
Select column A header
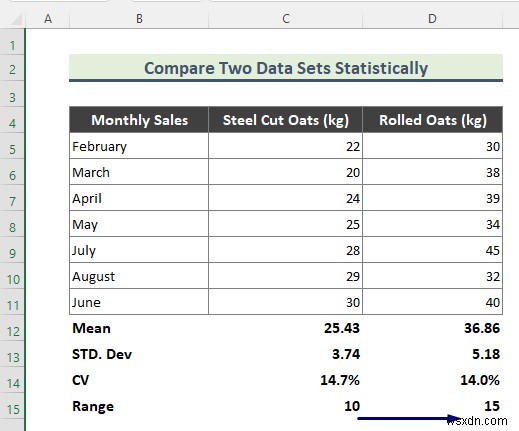pyautogui.click(x=48, y=19)
